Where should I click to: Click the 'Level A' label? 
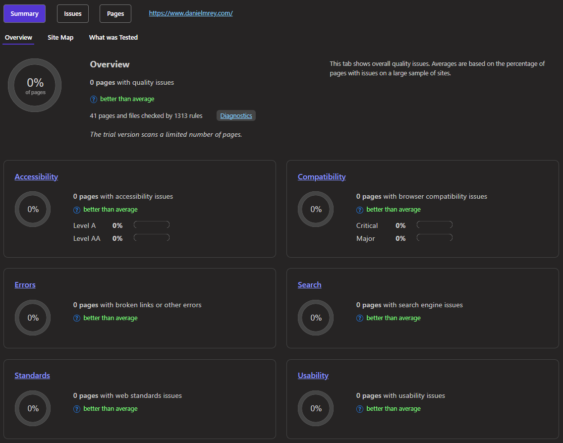(x=84, y=226)
